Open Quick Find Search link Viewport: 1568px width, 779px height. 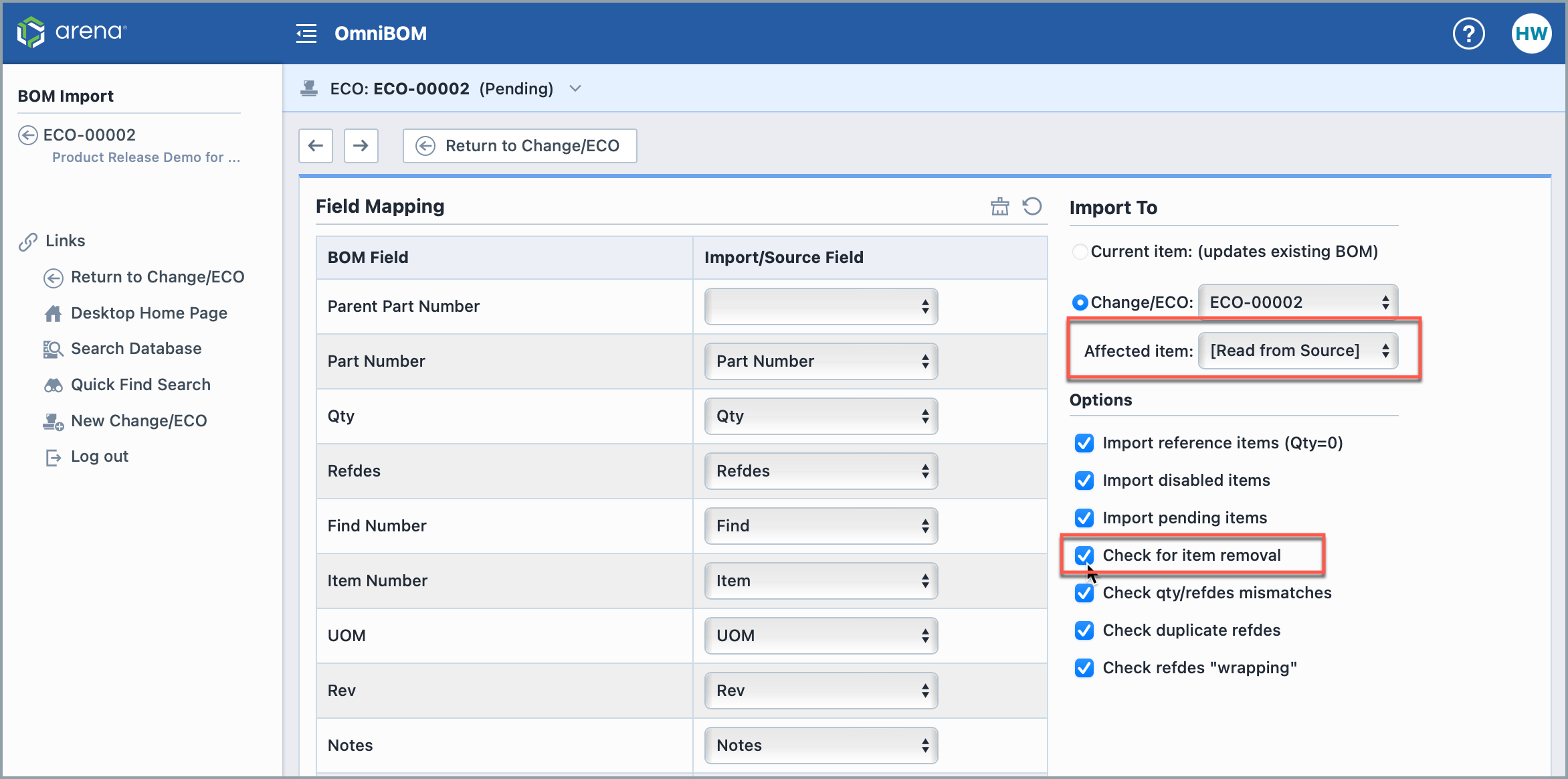(x=140, y=385)
